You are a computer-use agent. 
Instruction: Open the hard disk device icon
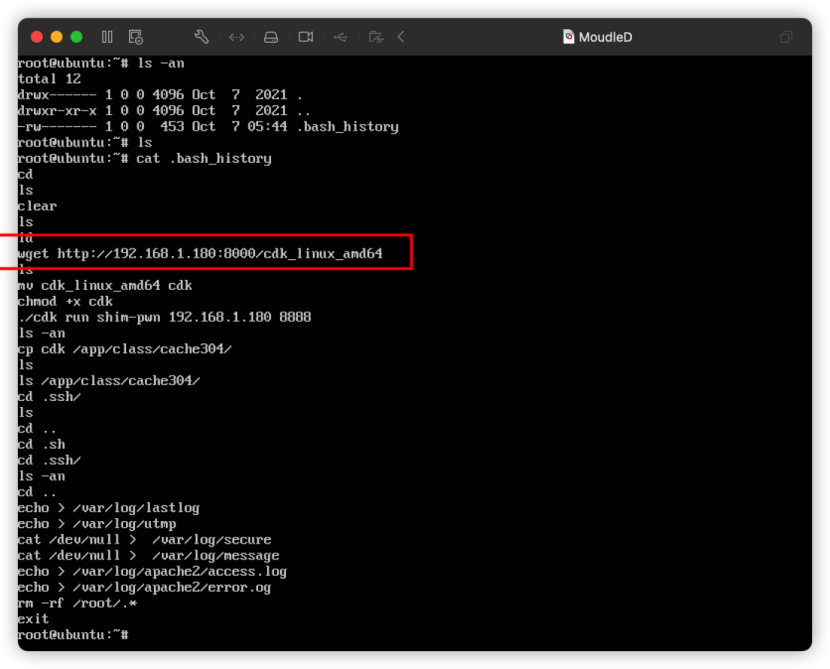pyautogui.click(x=271, y=37)
